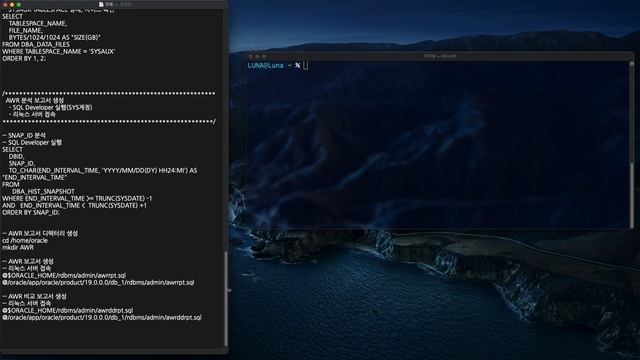Screen dimensions: 640x360
Task: Click the AND END_INTERVAL_TIME < TRUNC(SYSDATE) +1 line
Action: point(74,205)
